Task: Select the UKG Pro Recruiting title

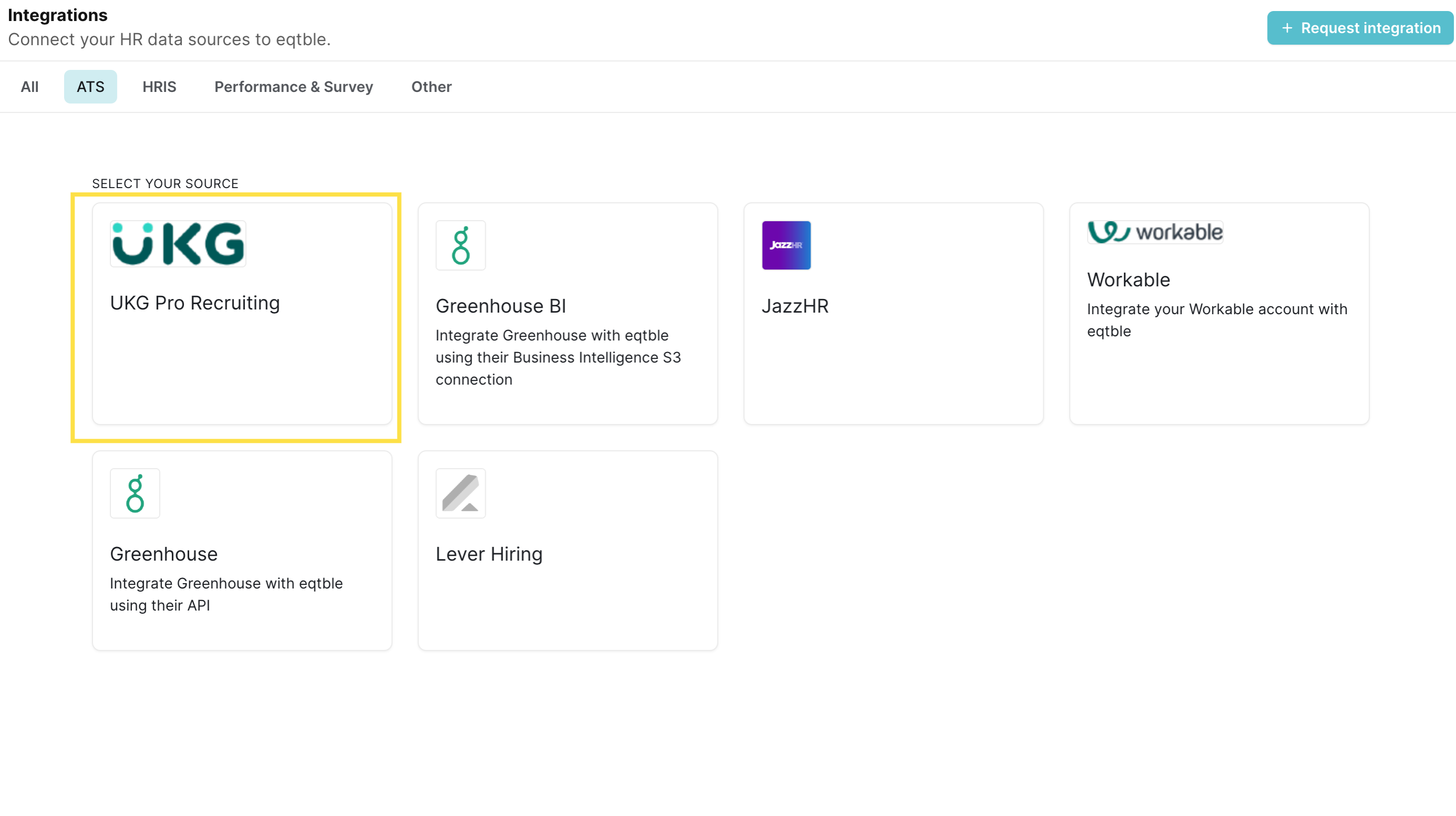Action: coord(195,303)
